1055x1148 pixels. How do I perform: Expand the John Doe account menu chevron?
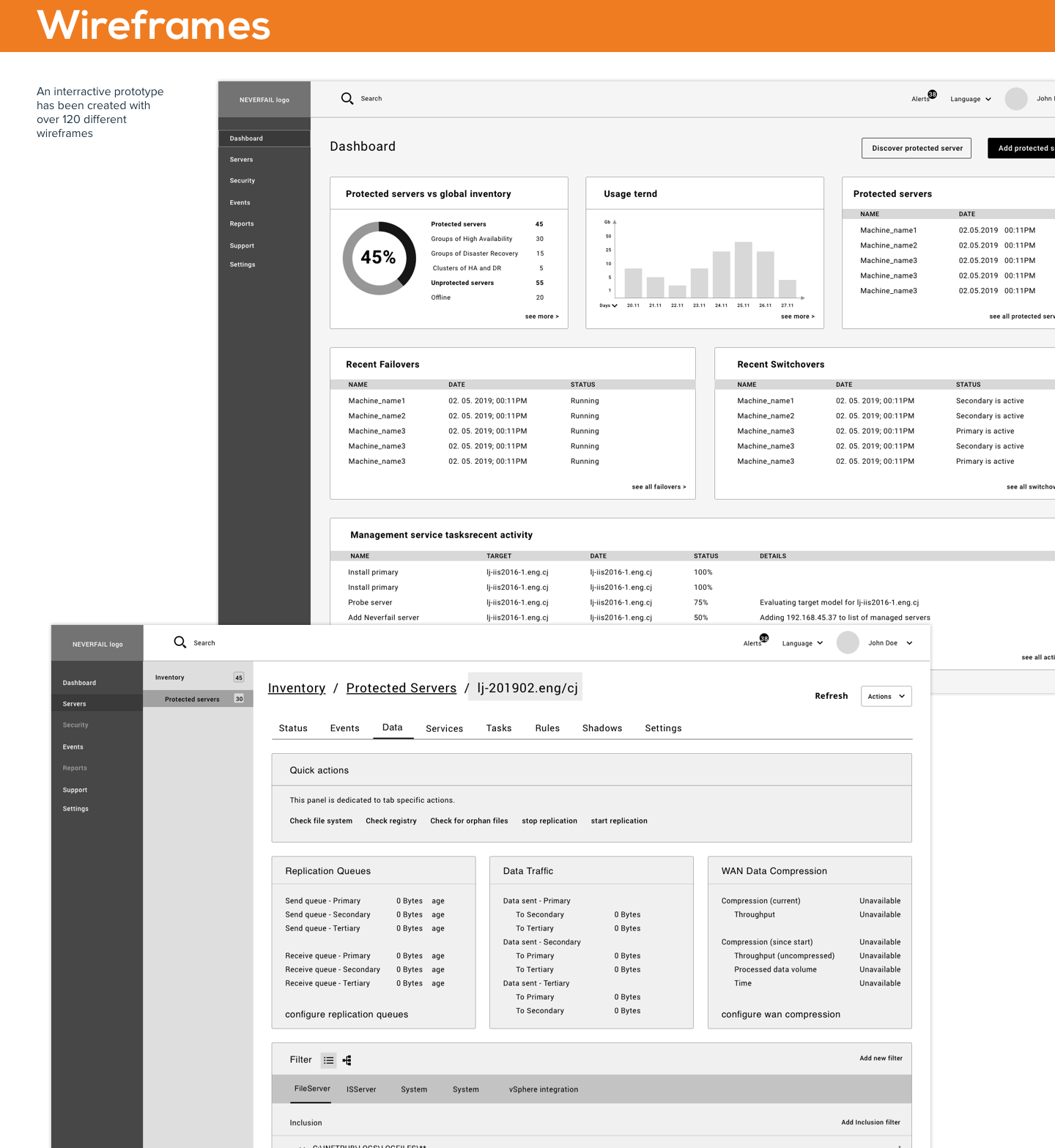coord(910,643)
